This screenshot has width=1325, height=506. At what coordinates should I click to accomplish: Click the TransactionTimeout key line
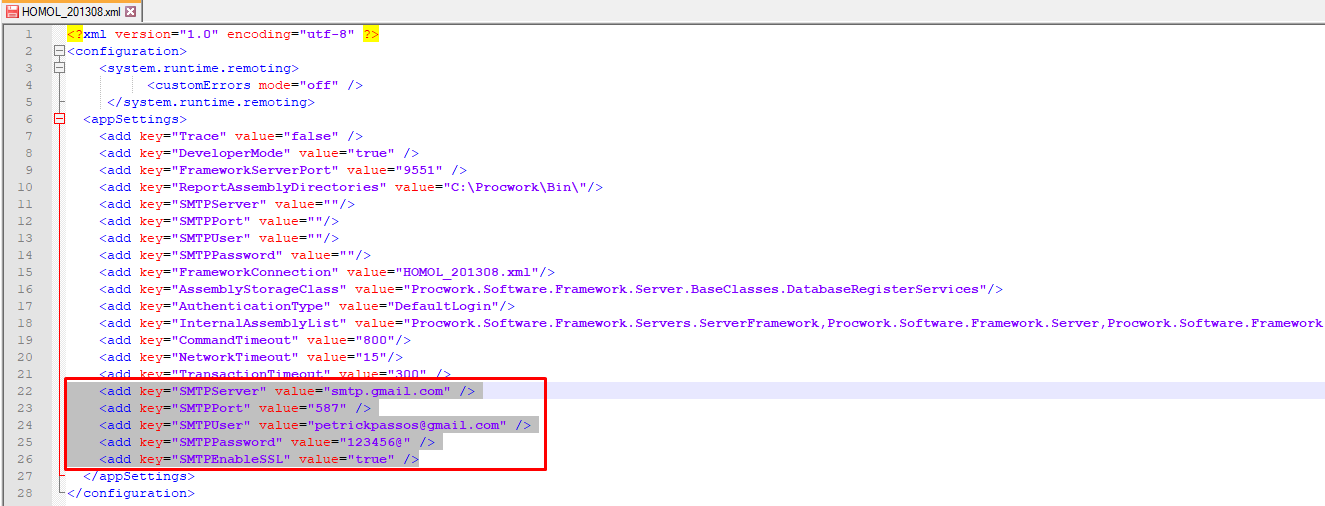[275, 374]
